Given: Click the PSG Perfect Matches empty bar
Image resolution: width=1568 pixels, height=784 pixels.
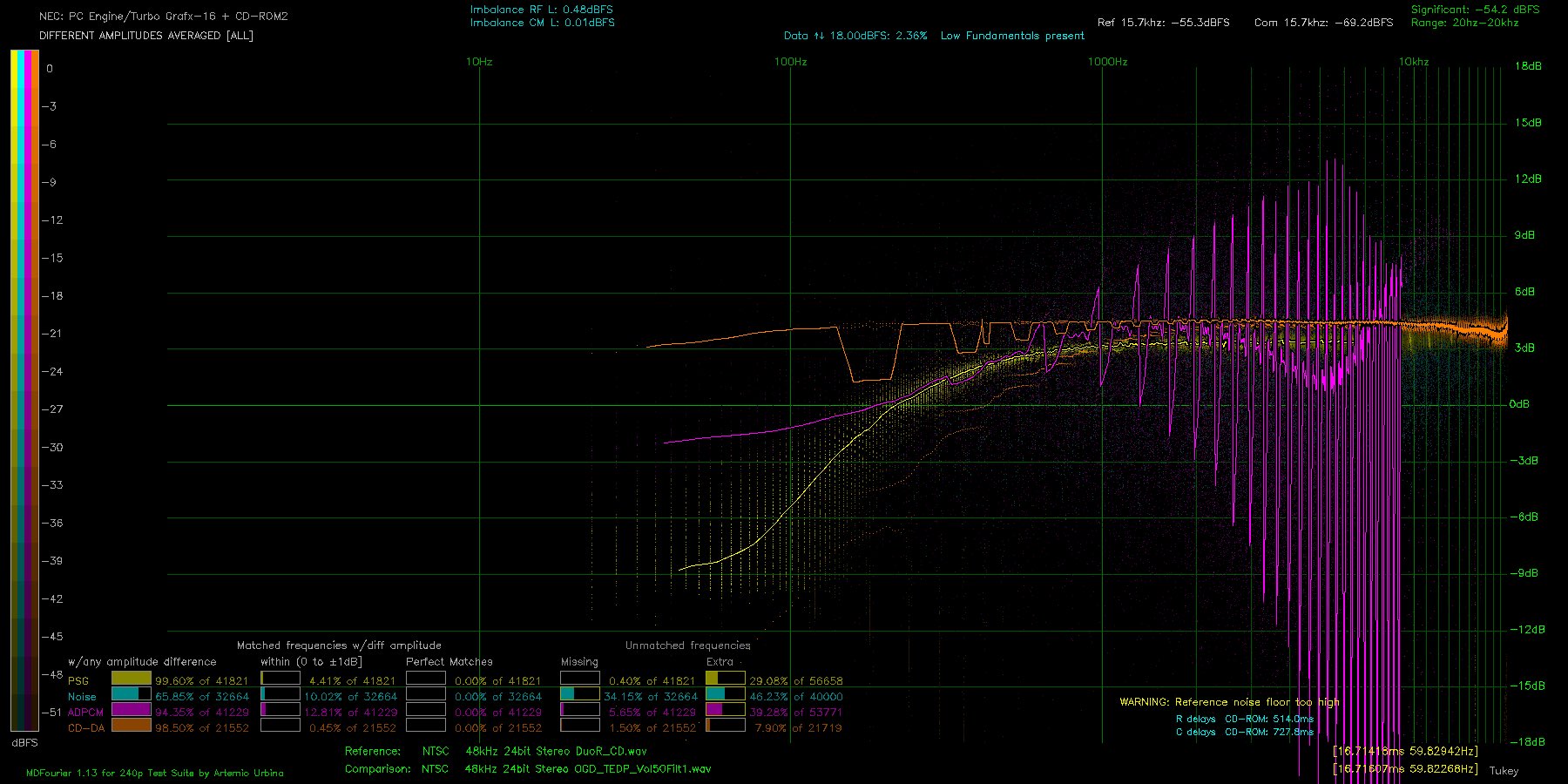Looking at the screenshot, I should pyautogui.click(x=426, y=678).
